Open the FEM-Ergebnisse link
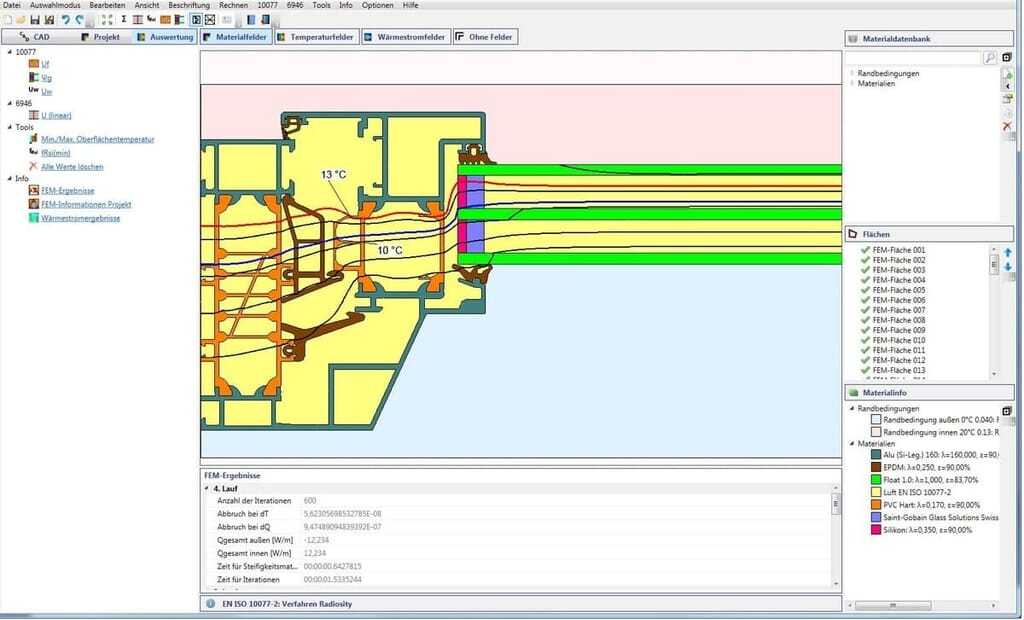This screenshot has height=620, width=1024. (68, 190)
